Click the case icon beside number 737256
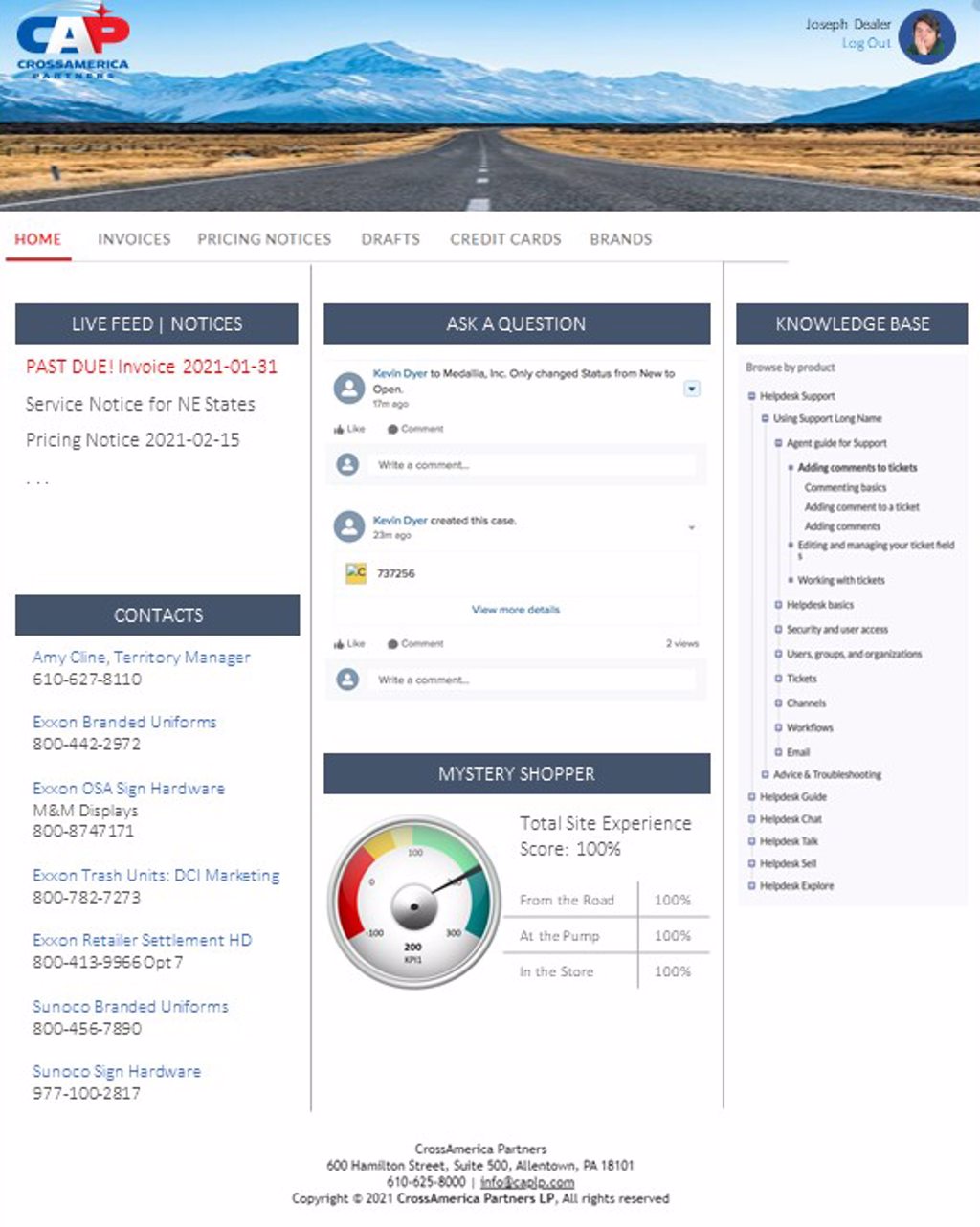 click(x=356, y=573)
